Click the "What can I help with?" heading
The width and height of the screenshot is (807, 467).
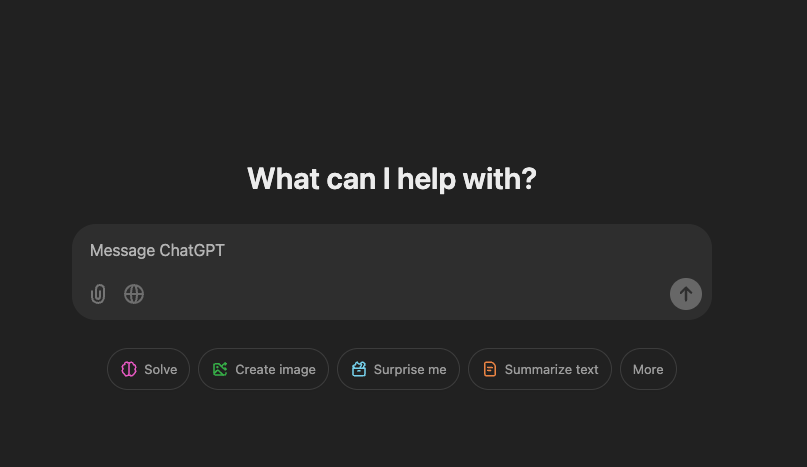tap(392, 179)
